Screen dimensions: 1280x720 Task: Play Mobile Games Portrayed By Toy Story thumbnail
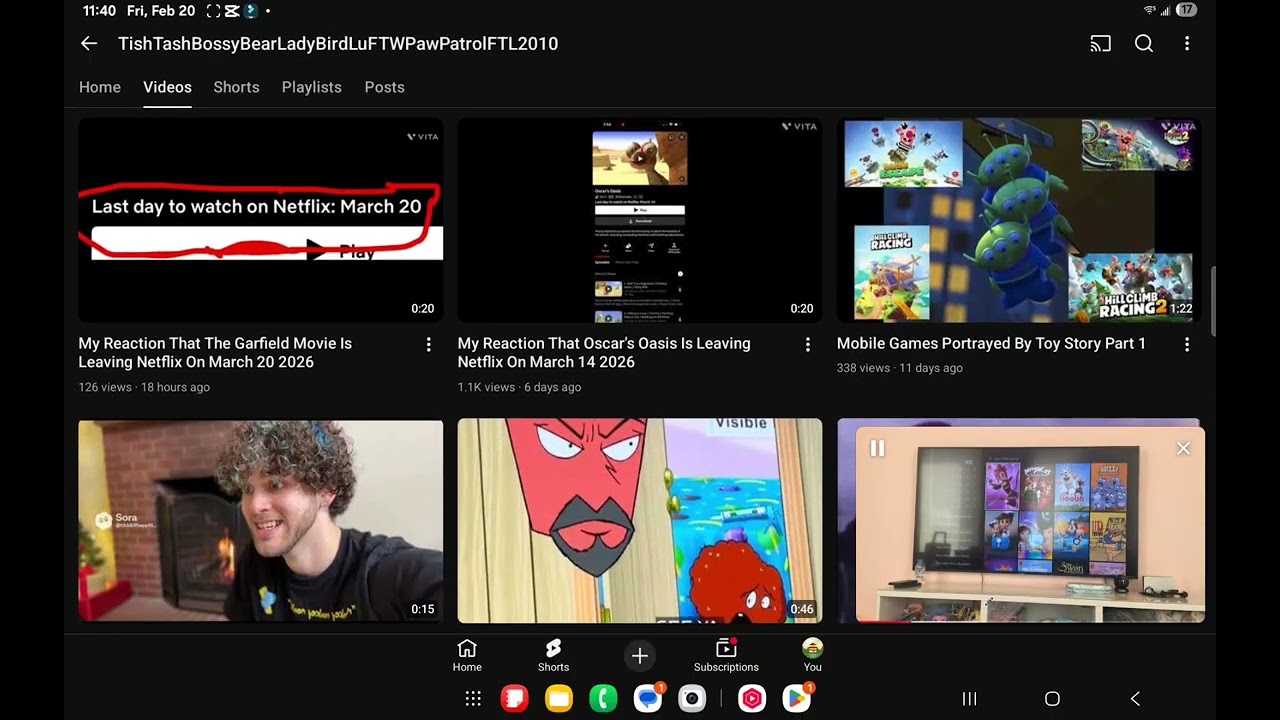point(1019,220)
